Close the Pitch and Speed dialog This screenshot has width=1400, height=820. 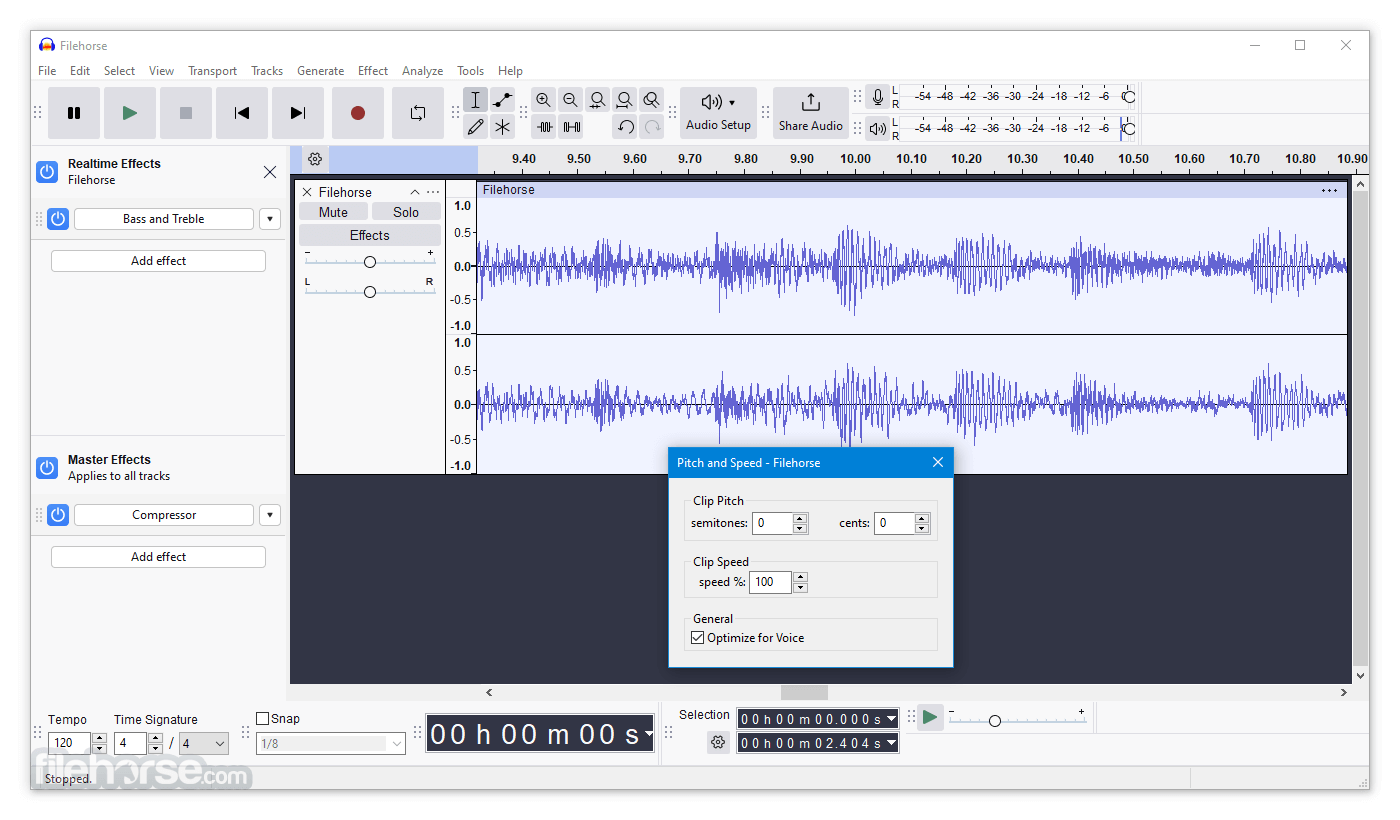pyautogui.click(x=938, y=462)
